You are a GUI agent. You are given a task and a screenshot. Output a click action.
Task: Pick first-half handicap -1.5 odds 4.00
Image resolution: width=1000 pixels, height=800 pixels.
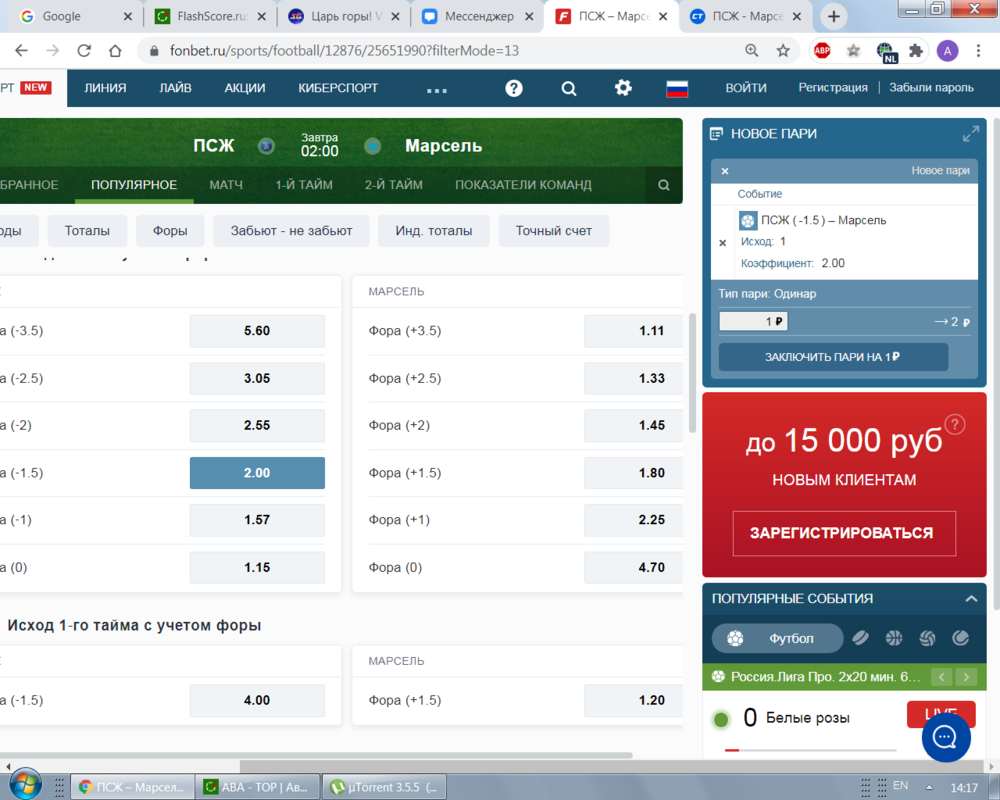(x=257, y=700)
